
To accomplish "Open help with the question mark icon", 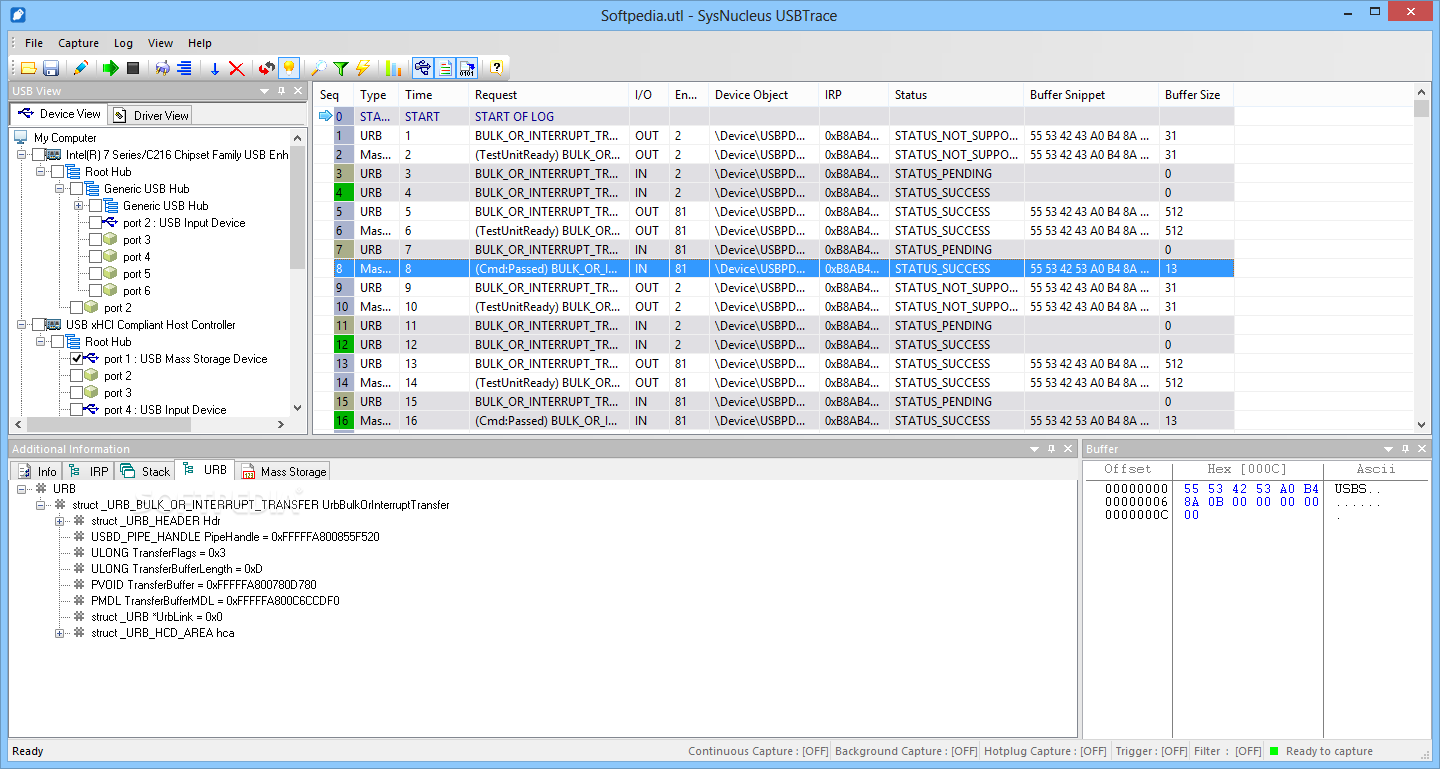I will [496, 68].
